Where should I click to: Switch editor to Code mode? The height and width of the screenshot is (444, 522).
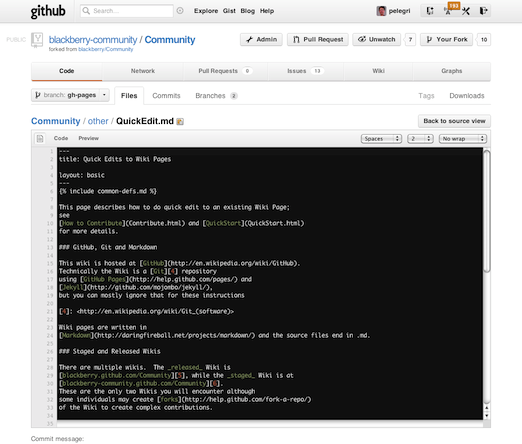(61, 138)
